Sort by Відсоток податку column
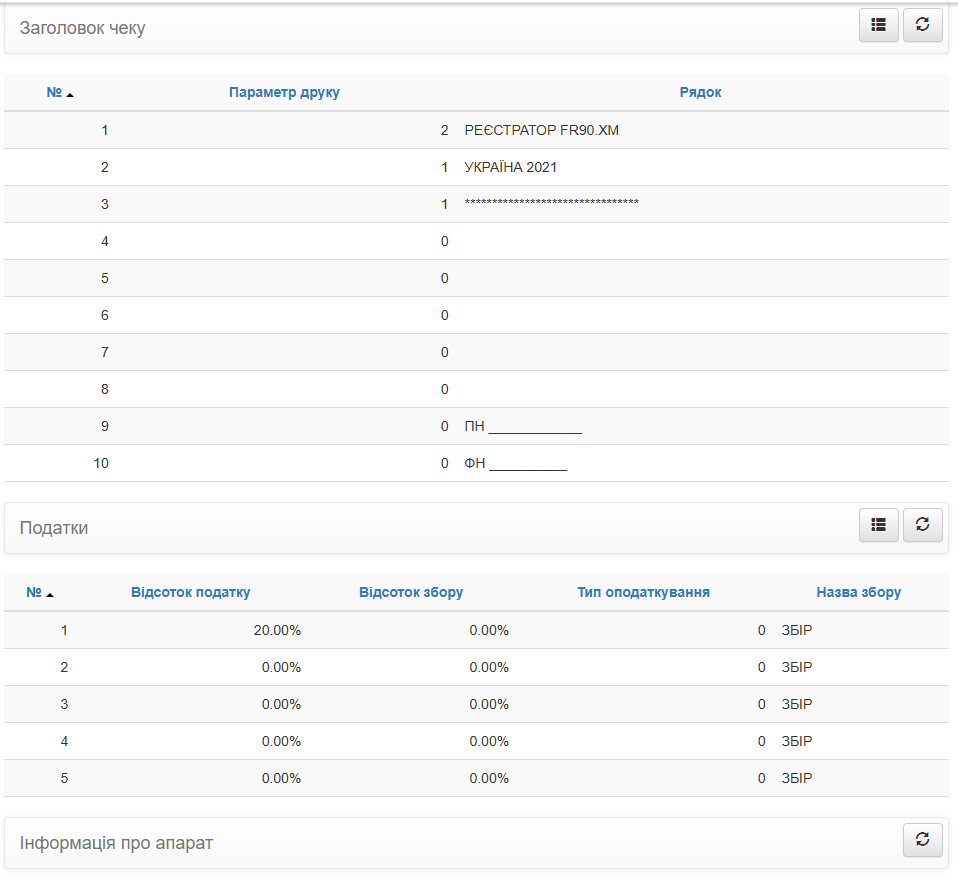Image resolution: width=958 pixels, height=877 pixels. (191, 592)
